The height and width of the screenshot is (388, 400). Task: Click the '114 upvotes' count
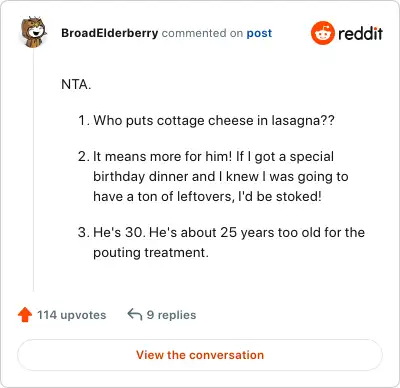point(72,315)
